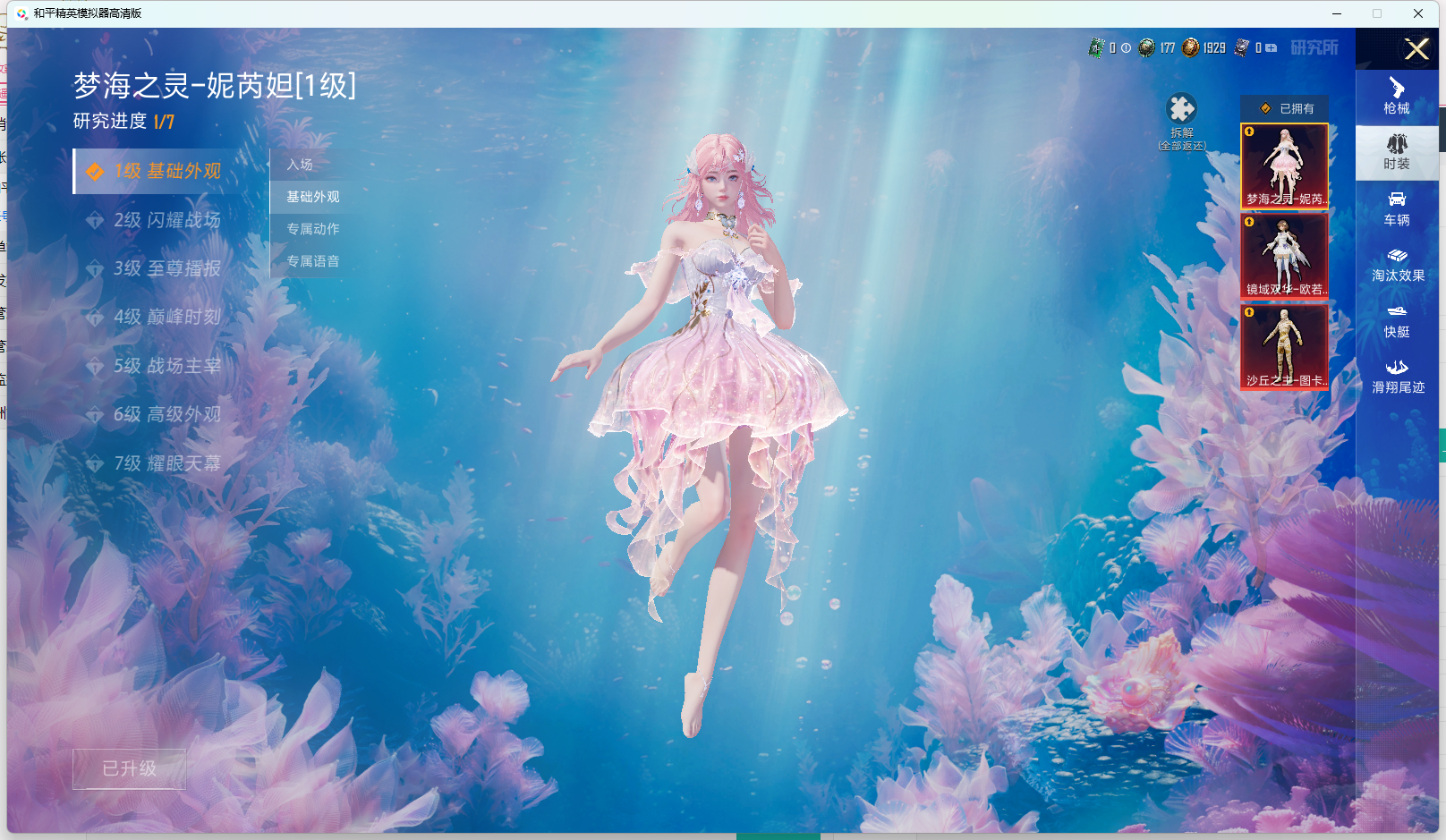
Task: Open the 滑翔尾迹 glide trail category
Action: click(x=1397, y=377)
